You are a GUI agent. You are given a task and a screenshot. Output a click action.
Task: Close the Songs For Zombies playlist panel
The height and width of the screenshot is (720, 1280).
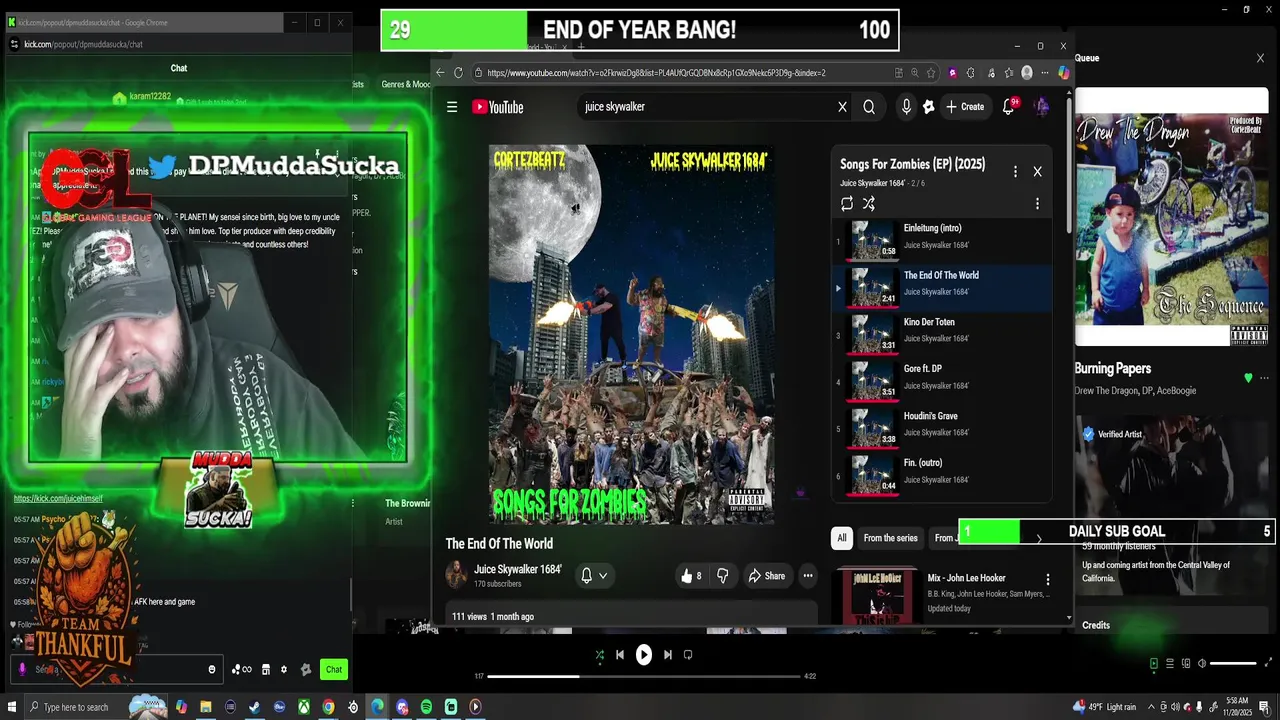(x=1037, y=172)
